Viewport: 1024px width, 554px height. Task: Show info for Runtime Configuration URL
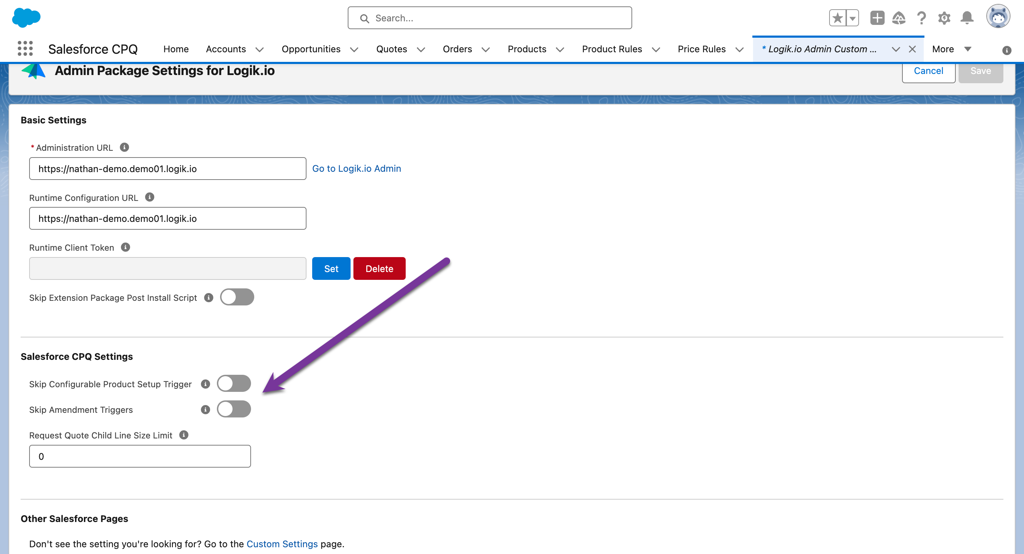click(x=150, y=197)
